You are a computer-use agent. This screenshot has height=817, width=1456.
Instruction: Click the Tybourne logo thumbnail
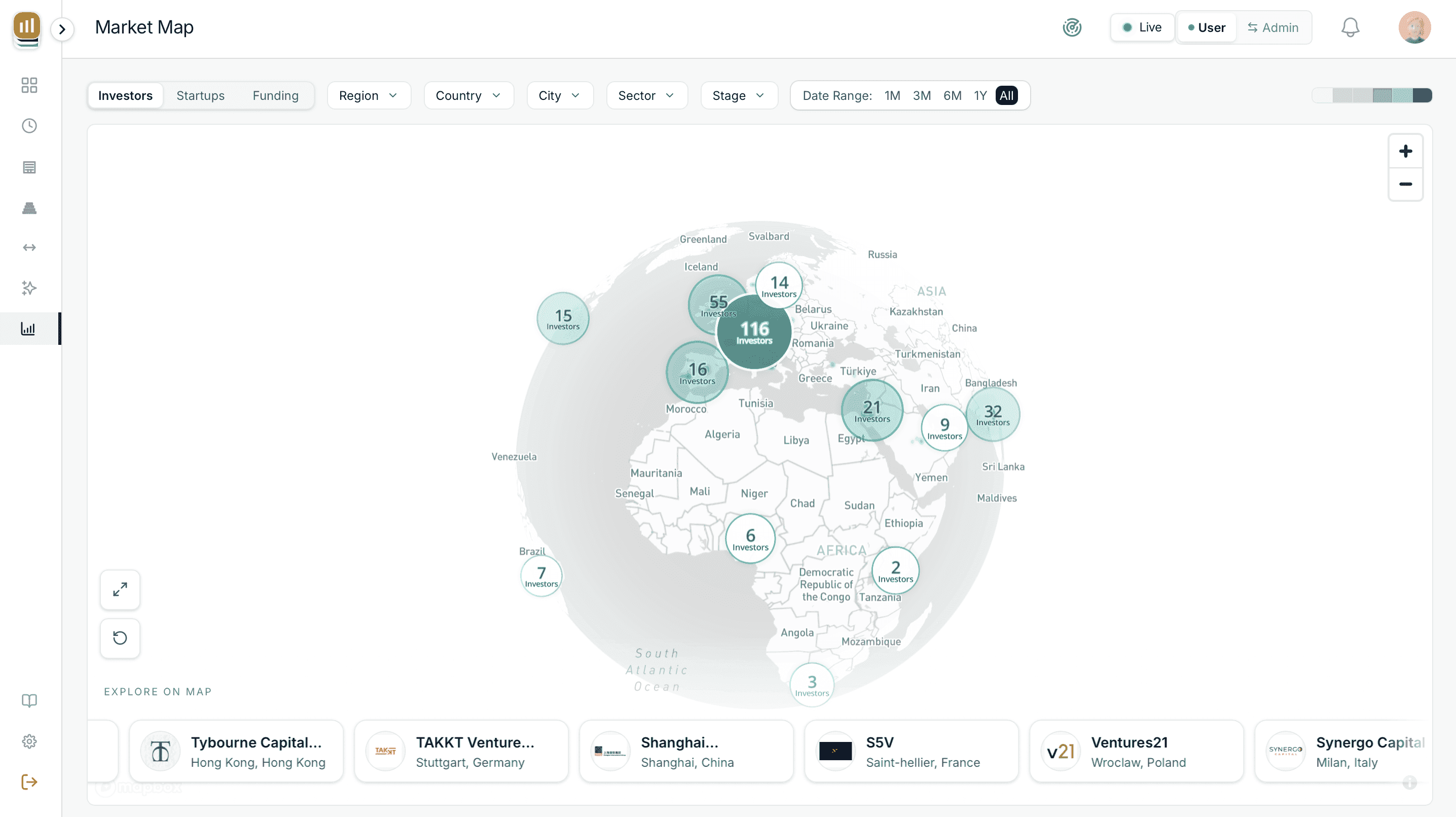click(160, 752)
